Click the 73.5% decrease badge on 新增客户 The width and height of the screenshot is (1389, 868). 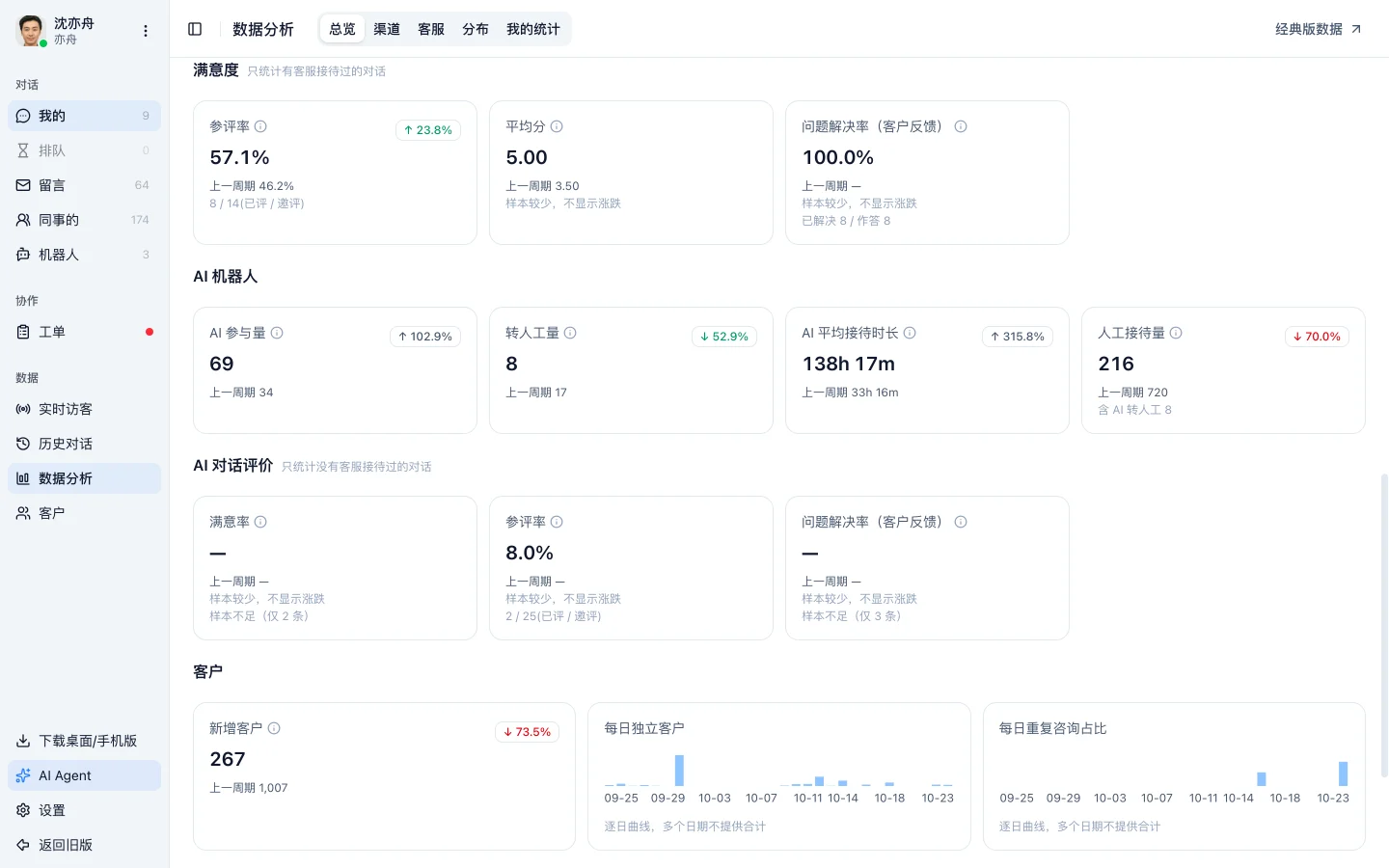pyautogui.click(x=528, y=732)
